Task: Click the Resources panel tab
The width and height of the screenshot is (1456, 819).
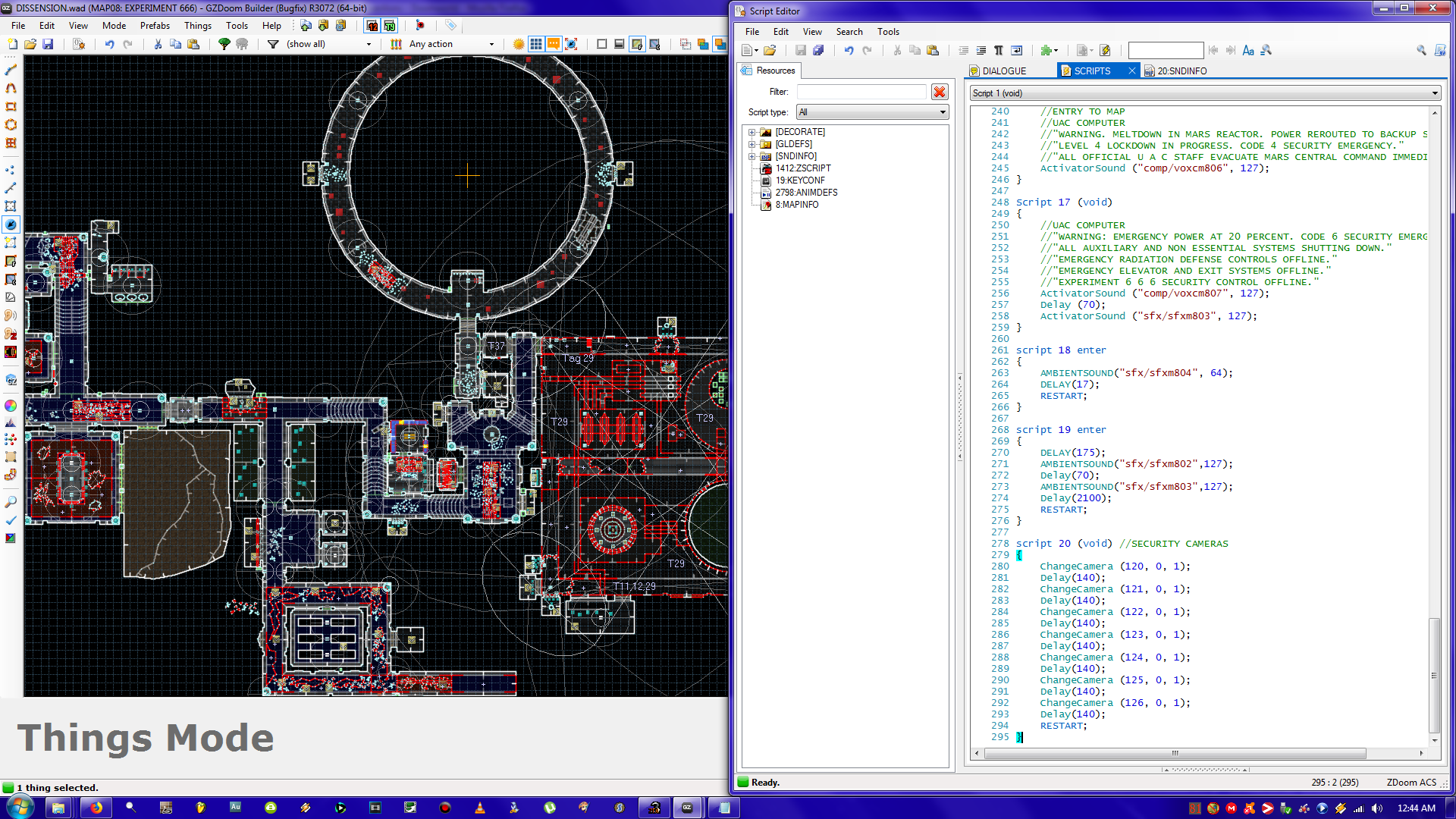Action: (x=769, y=71)
